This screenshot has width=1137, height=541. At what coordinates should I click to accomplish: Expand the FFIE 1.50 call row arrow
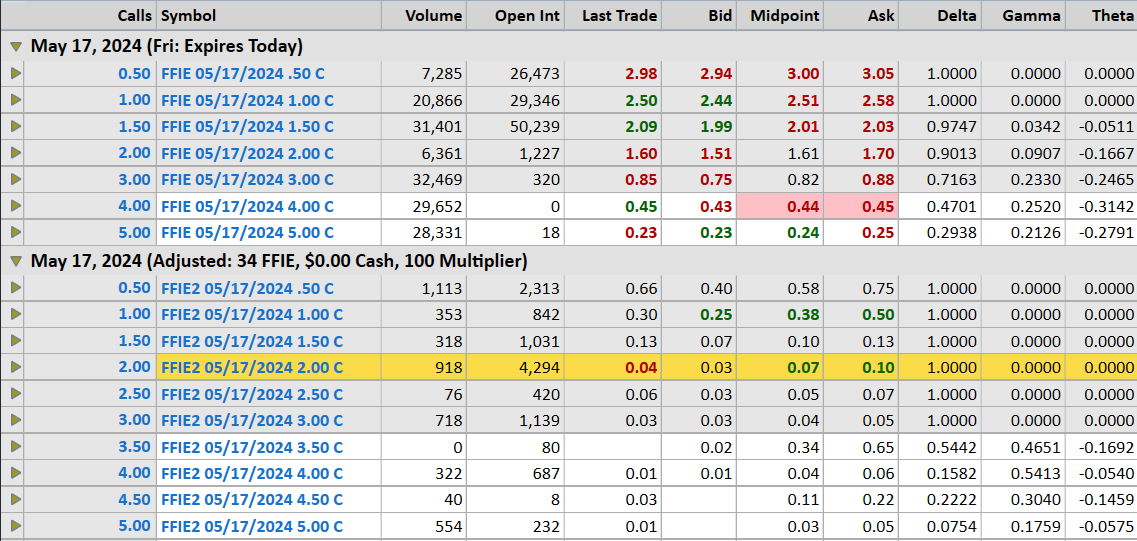15,127
